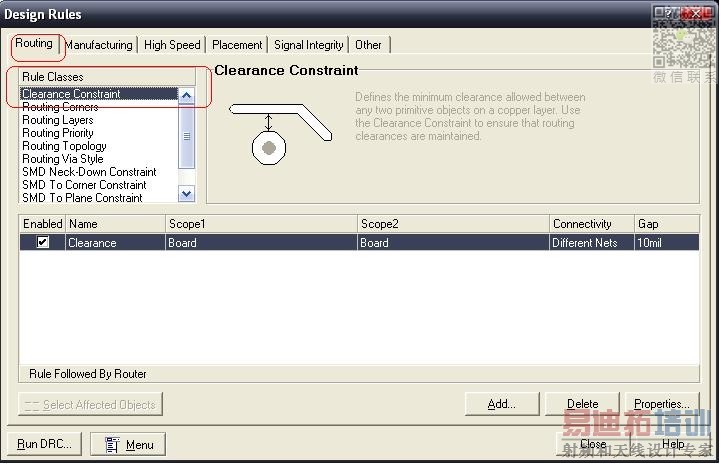Screen dimensions: 721x465
Task: Click the Menu button's list icon
Action: pos(112,445)
